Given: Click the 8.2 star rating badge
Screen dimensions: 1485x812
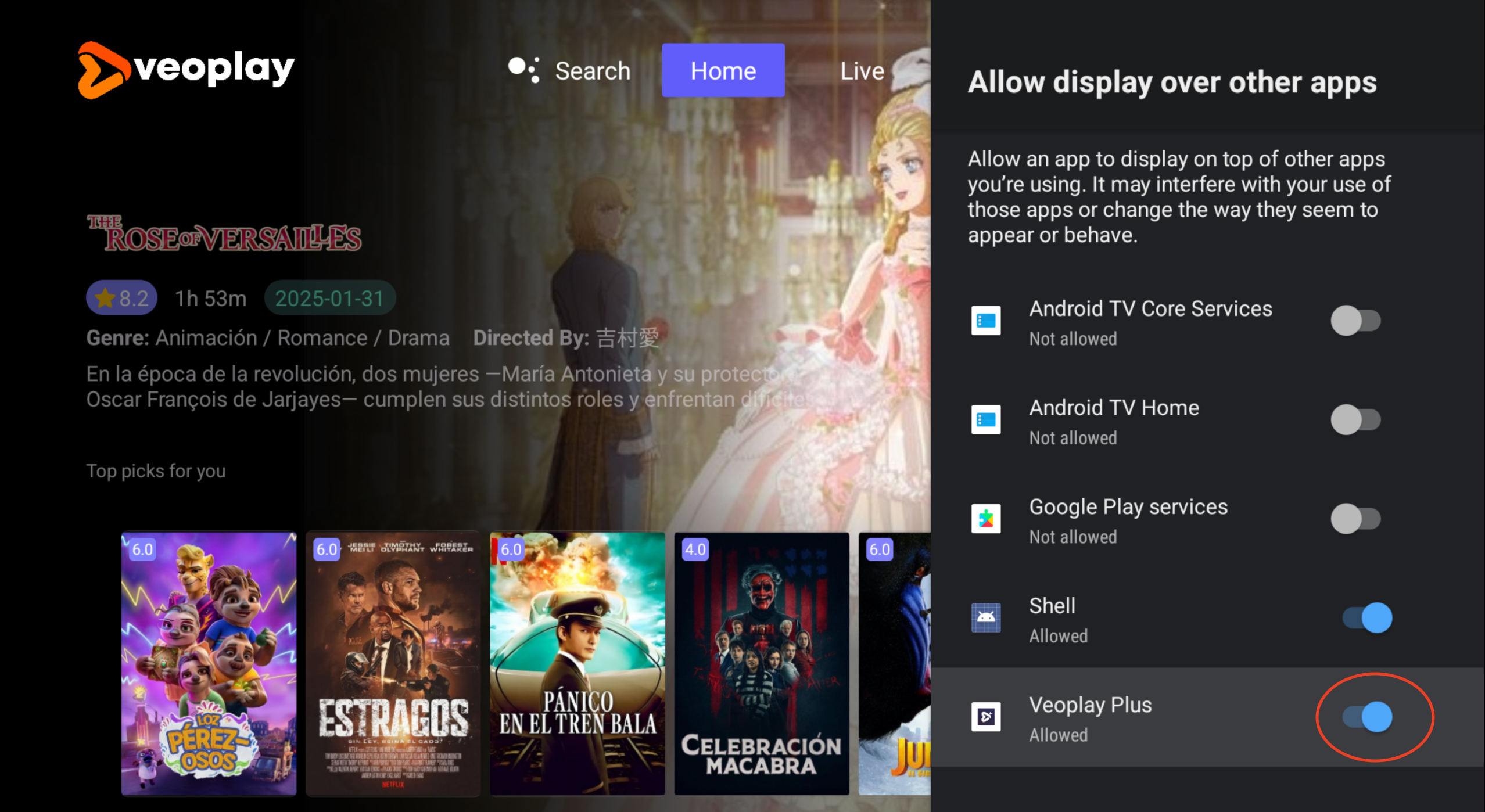Looking at the screenshot, I should [122, 298].
